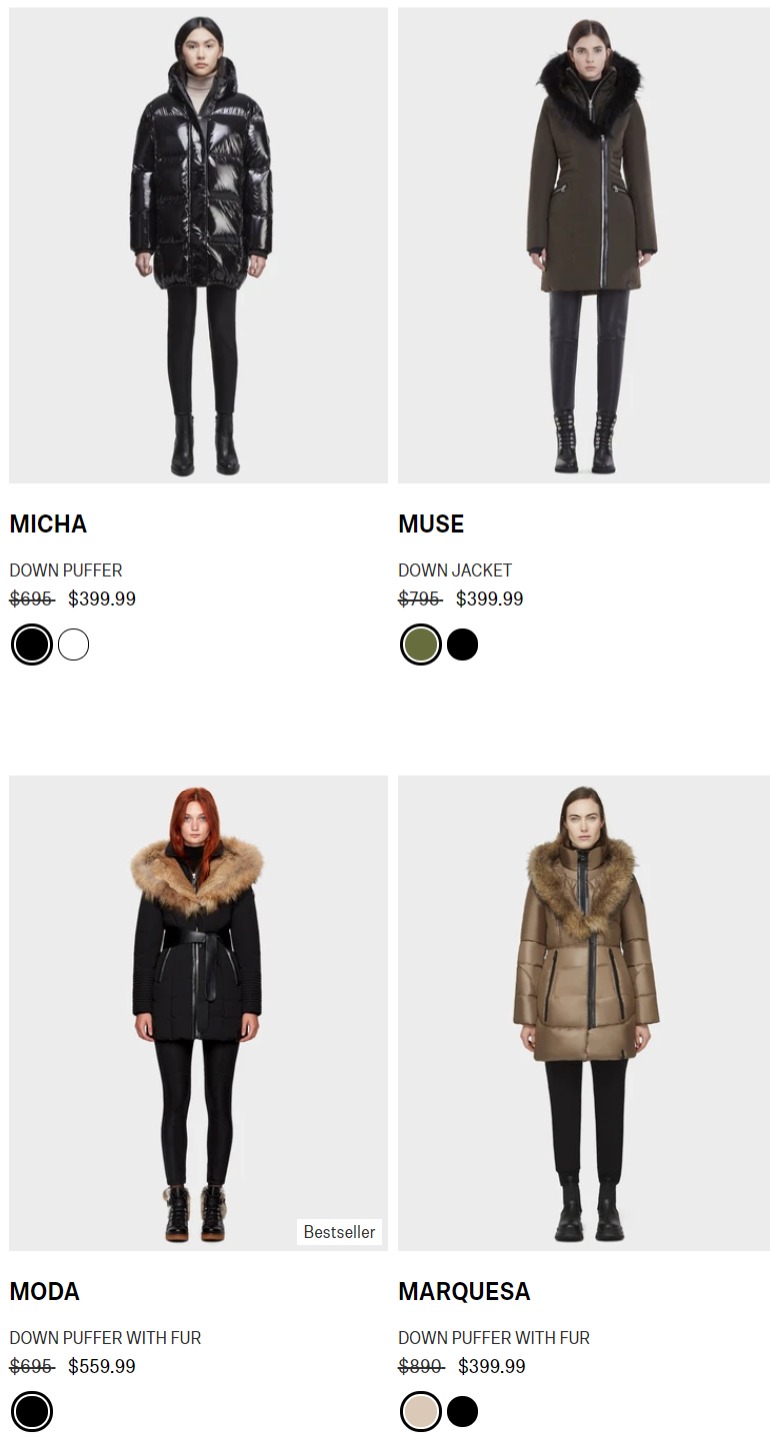The width and height of the screenshot is (770, 1450).
Task: Click Micha sale price $399.99
Action: click(x=102, y=599)
